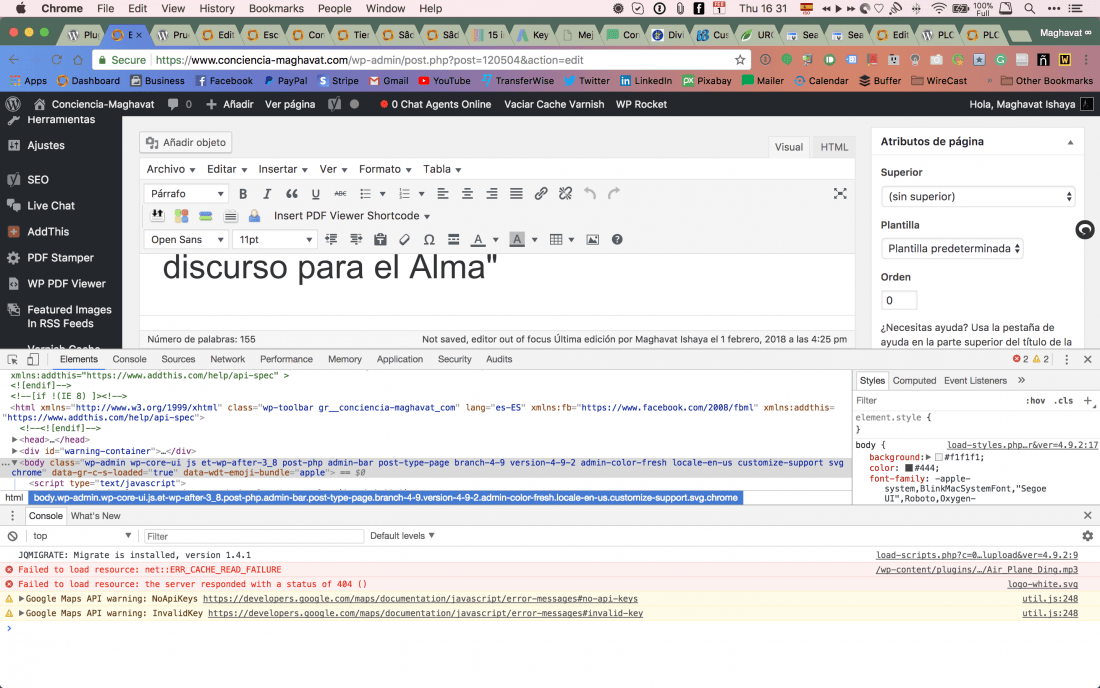Viewport: 1100px width, 688px height.
Task: Paste as plain text
Action: pyautogui.click(x=380, y=240)
